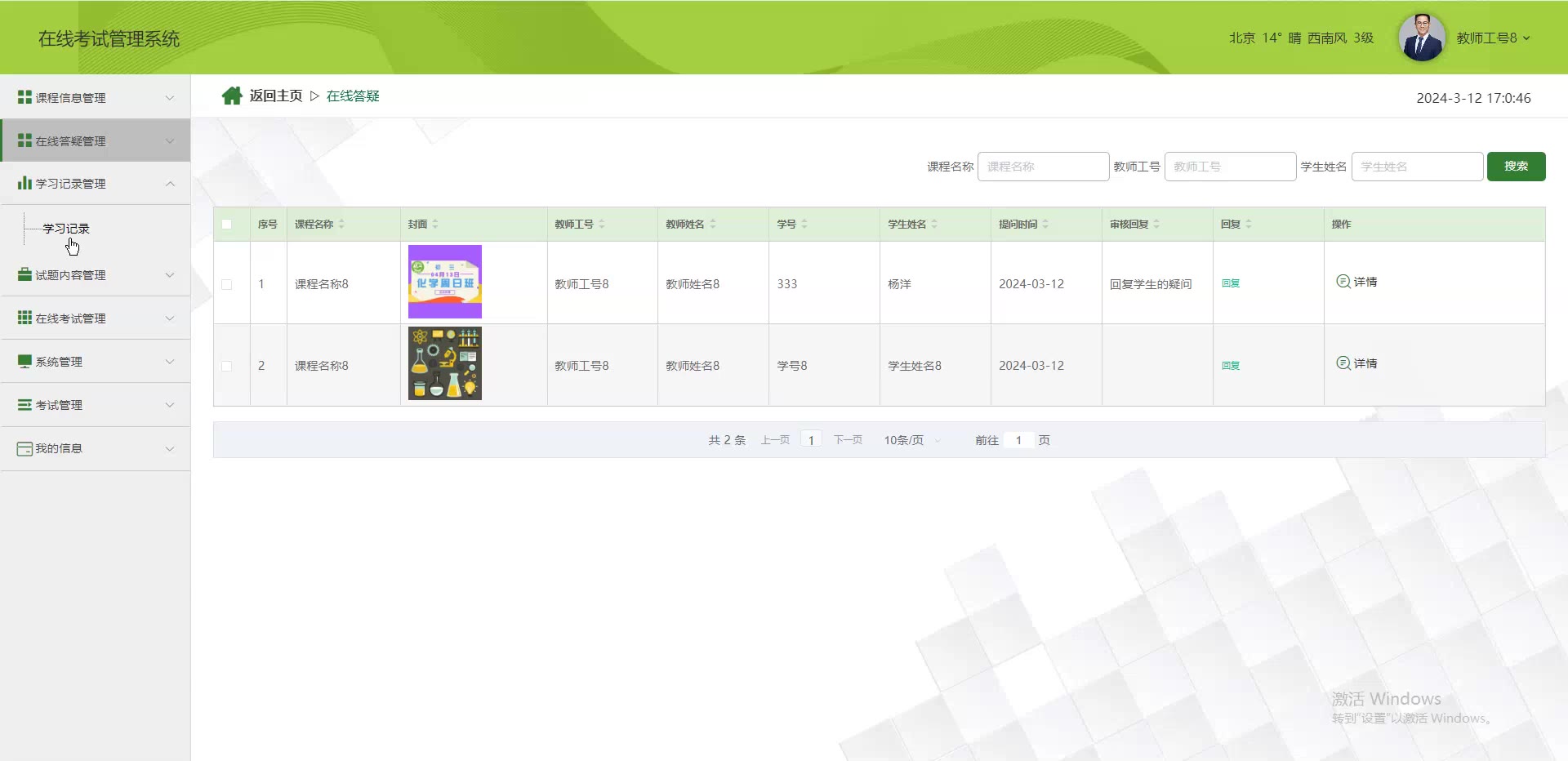1568x761 pixels.
Task: Click 回复 link in row 学生姓名8
Action: click(x=1231, y=366)
